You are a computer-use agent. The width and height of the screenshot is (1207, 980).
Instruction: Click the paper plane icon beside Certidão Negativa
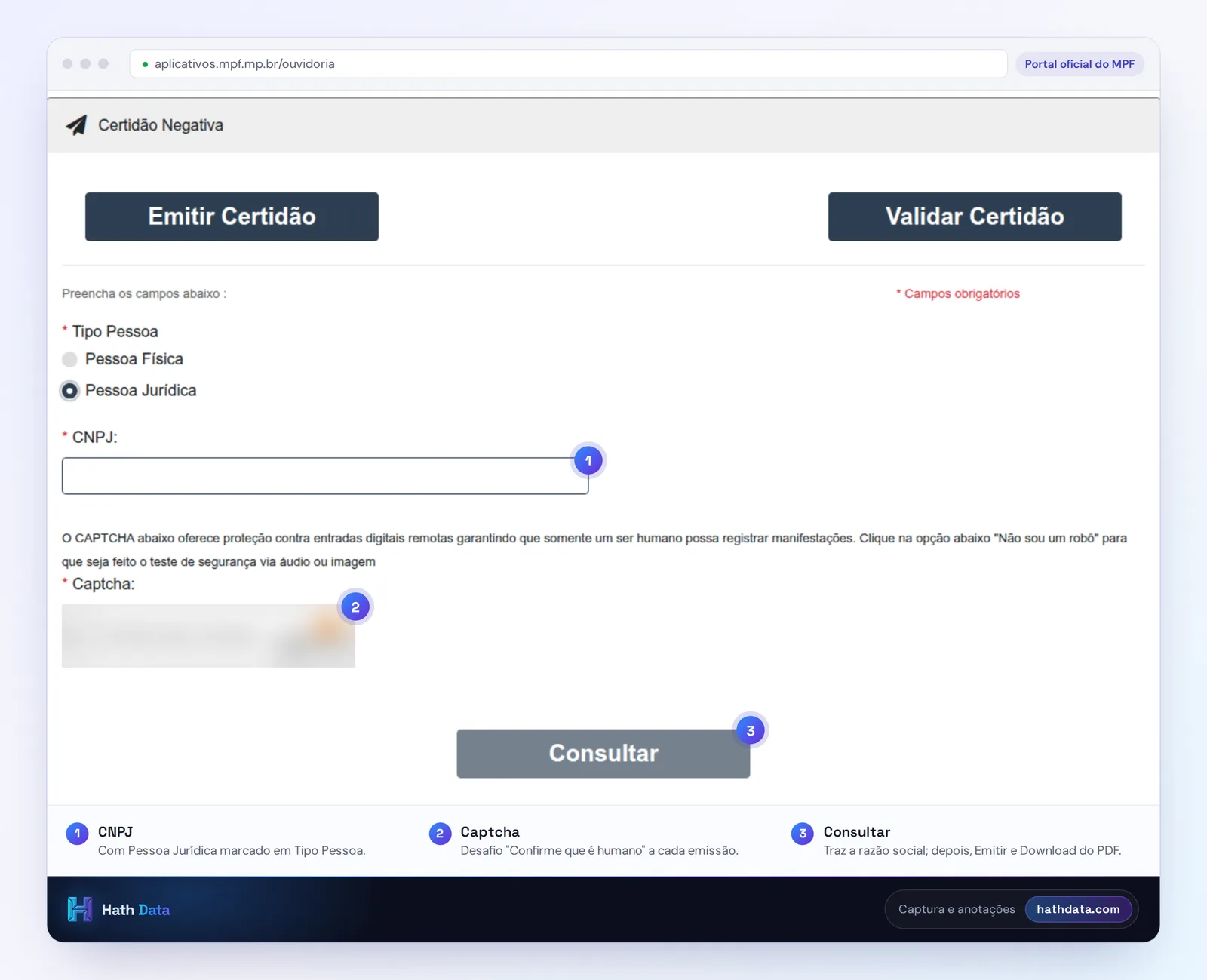[x=76, y=125]
